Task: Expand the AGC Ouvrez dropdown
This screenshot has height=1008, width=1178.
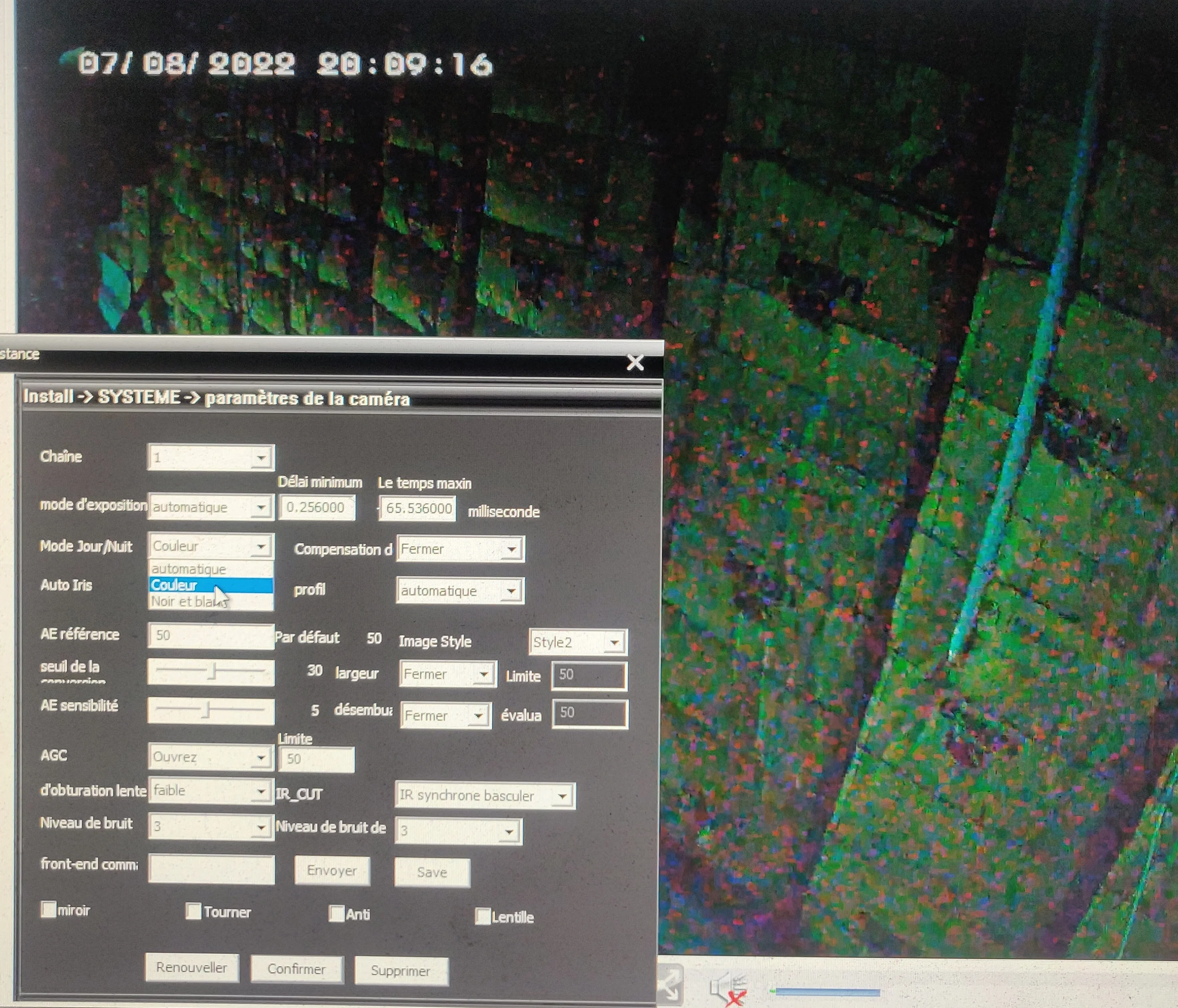Action: (261, 757)
